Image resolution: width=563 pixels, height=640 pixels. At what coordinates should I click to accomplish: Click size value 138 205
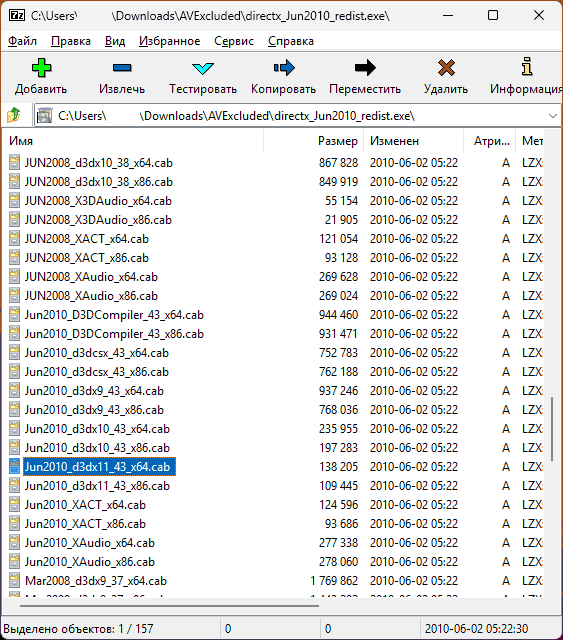click(338, 467)
